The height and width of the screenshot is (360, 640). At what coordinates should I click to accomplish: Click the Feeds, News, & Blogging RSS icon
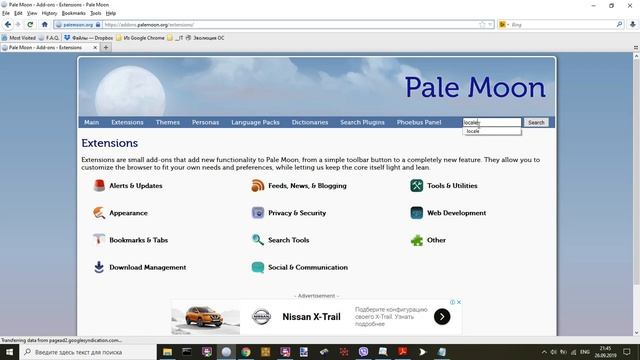[x=258, y=185]
